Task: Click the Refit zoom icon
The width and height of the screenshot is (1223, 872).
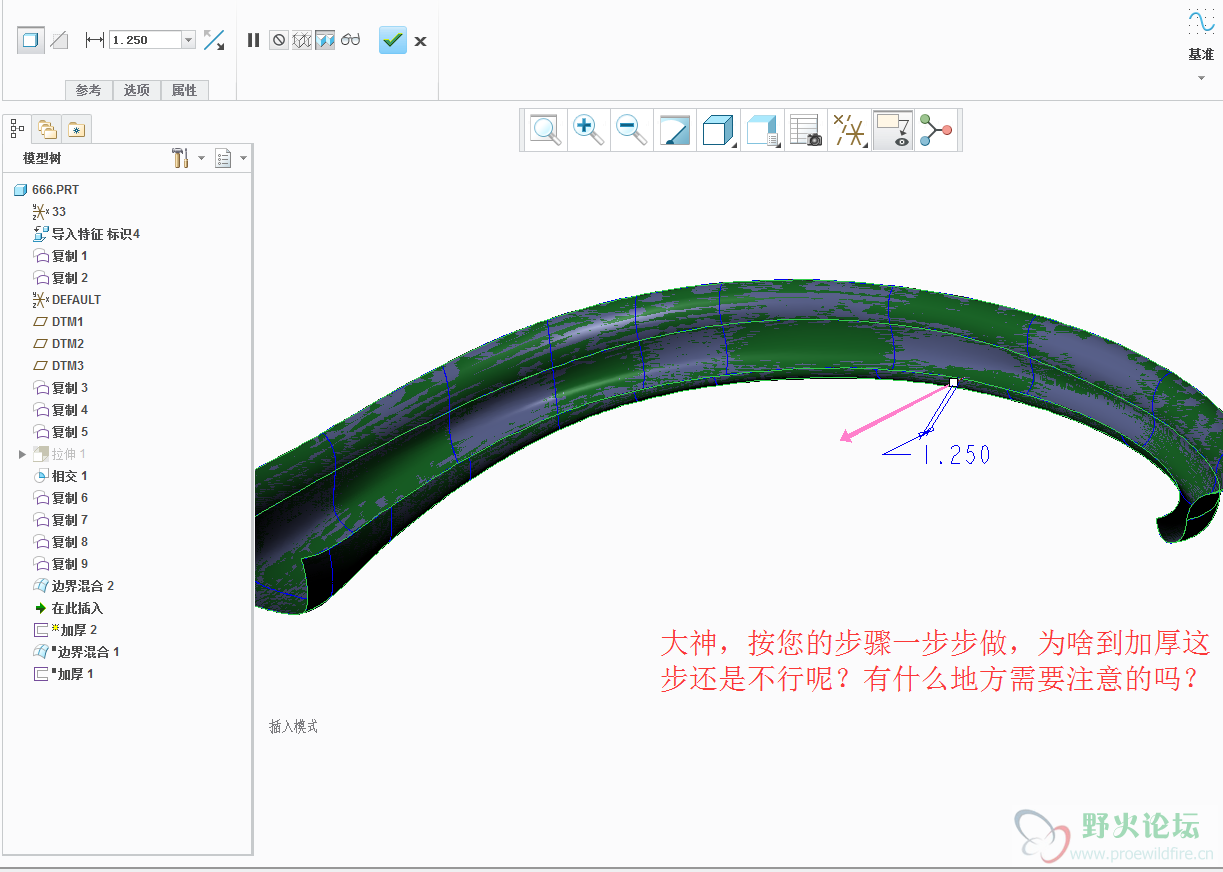Action: pyautogui.click(x=545, y=130)
